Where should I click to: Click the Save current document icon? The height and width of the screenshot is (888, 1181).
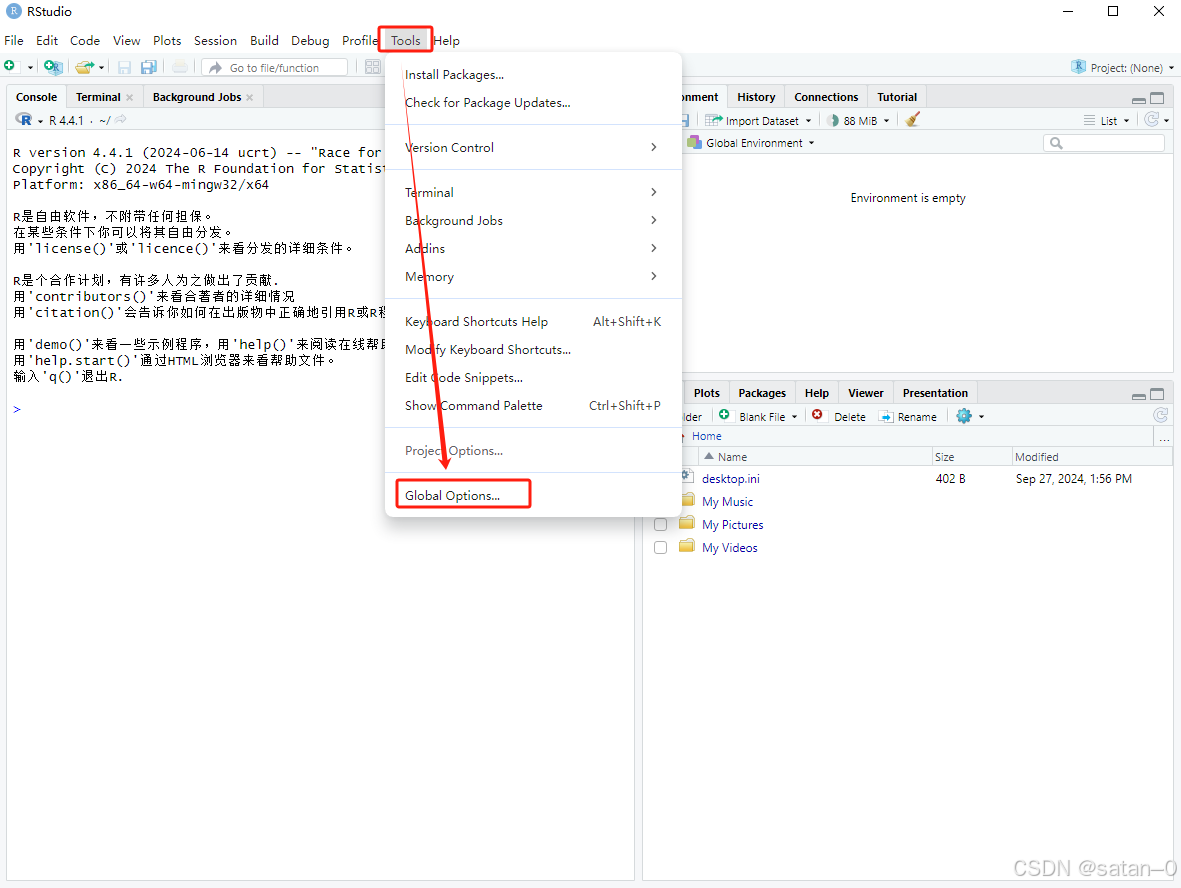click(x=124, y=67)
